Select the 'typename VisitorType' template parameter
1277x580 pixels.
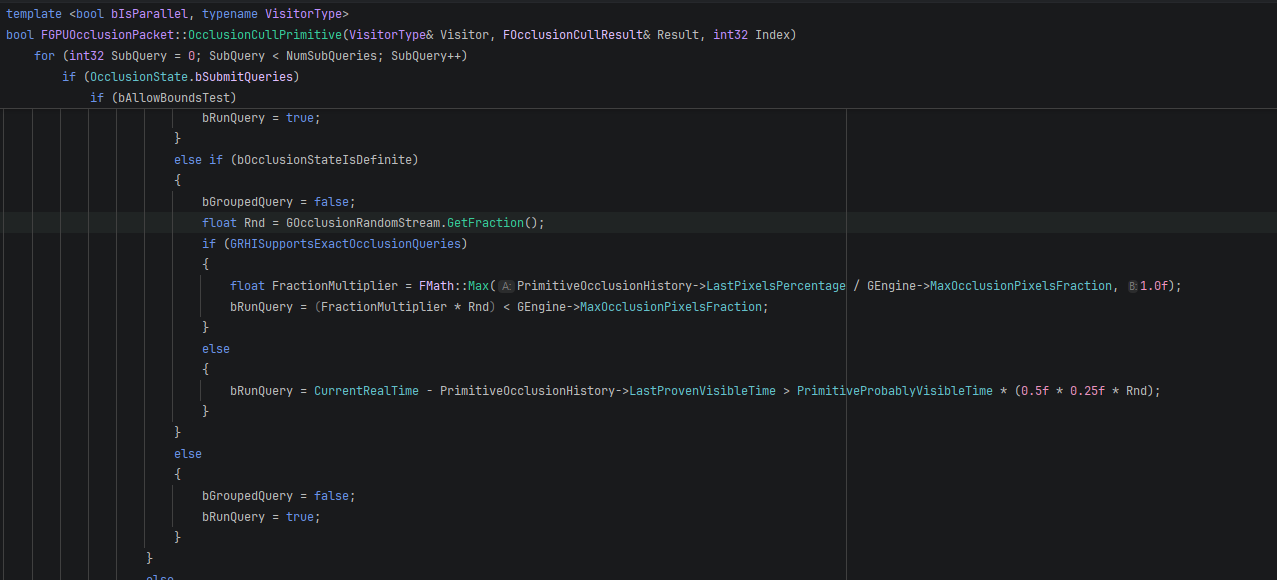coord(272,14)
